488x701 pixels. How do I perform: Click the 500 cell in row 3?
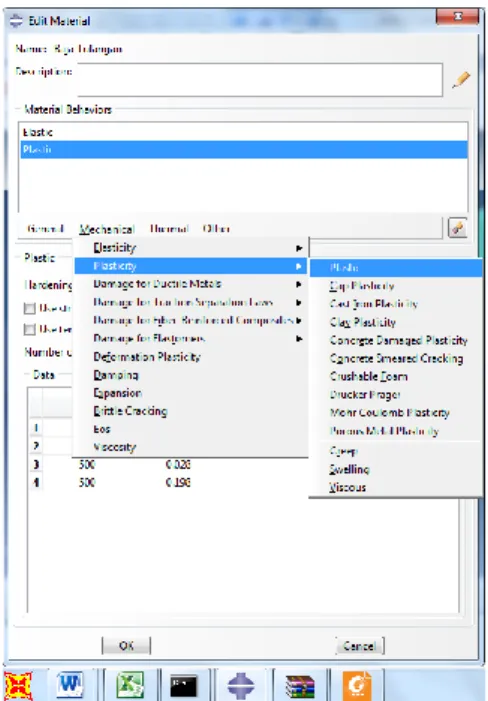coord(87,465)
